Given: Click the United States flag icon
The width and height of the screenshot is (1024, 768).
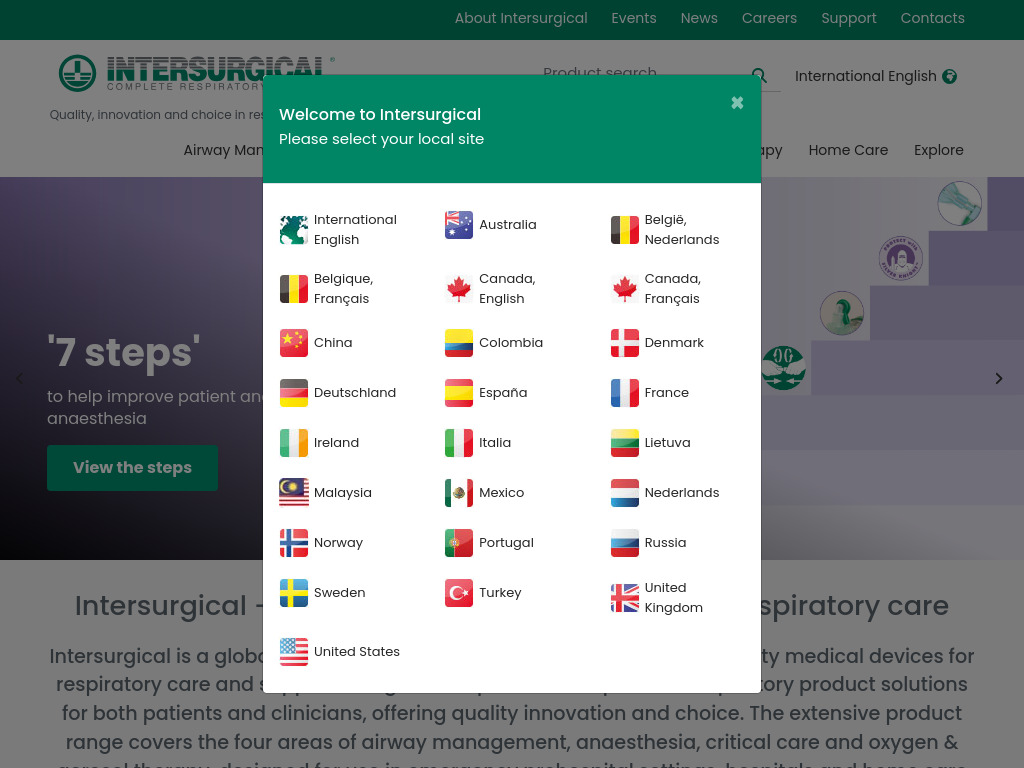Looking at the screenshot, I should [294, 652].
